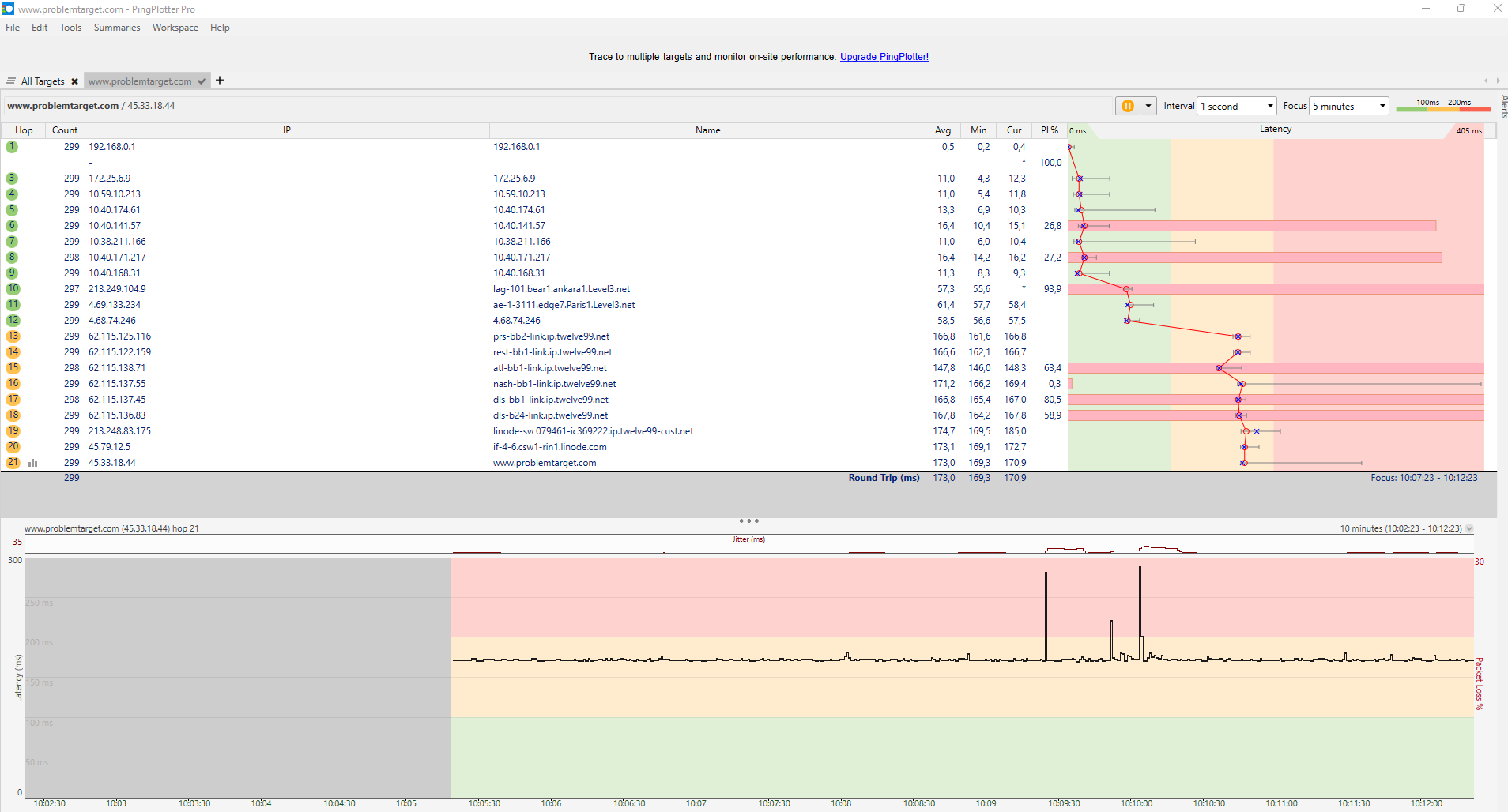
Task: Click the Upgrade PingPlotter link
Action: click(884, 57)
